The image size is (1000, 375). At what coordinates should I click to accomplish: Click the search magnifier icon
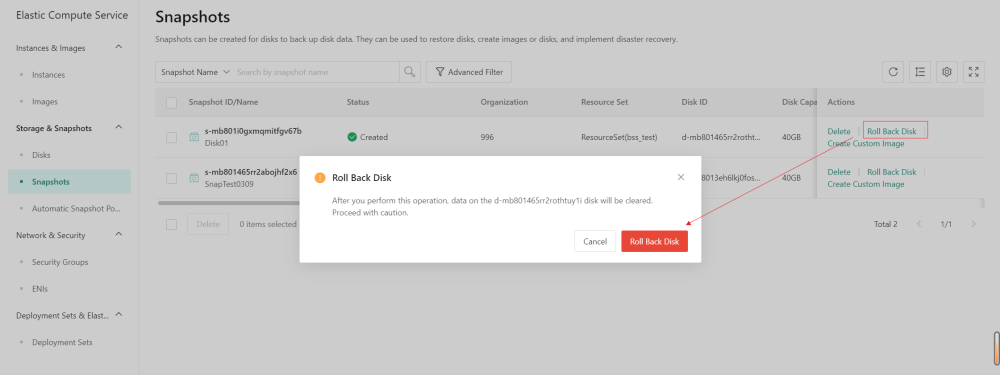410,72
